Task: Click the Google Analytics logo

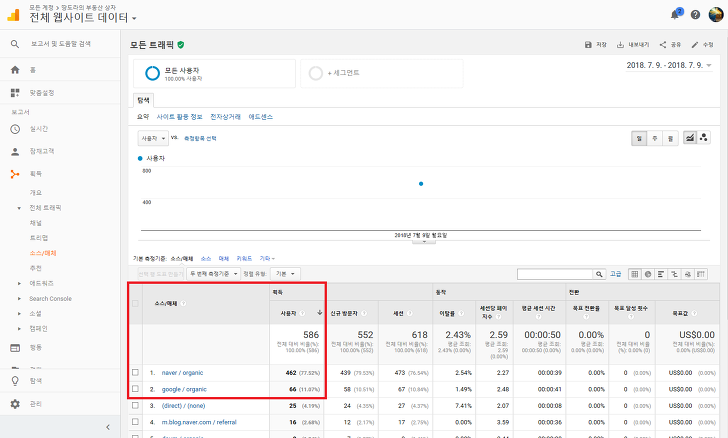Action: [13, 15]
